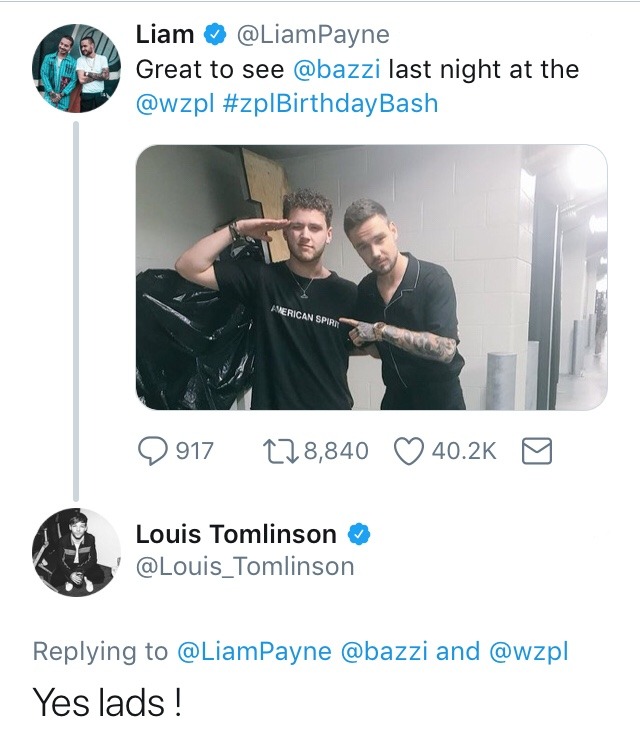
Task: Open the attached backstage photo
Action: tap(371, 277)
